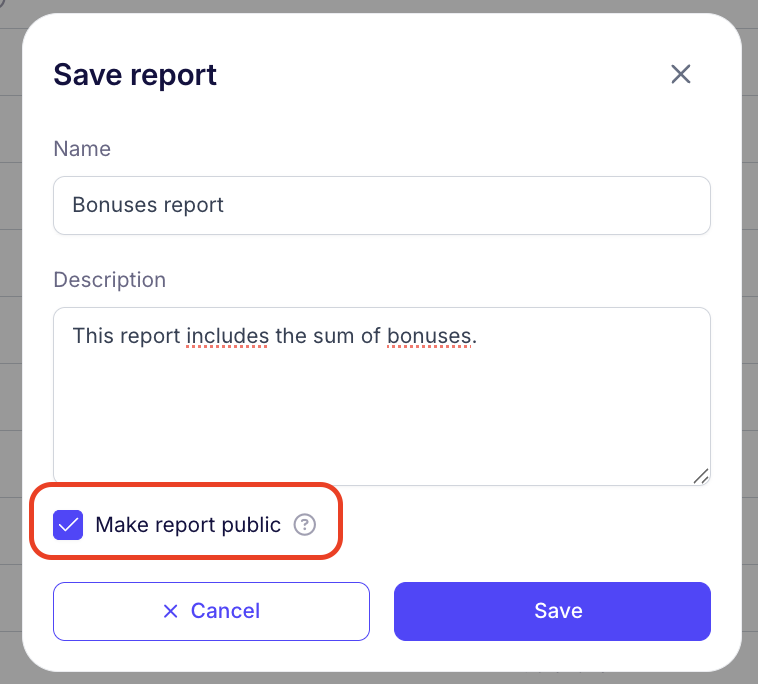Click the X icon inside Cancel button
Image resolution: width=758 pixels, height=684 pixels.
coord(171,611)
